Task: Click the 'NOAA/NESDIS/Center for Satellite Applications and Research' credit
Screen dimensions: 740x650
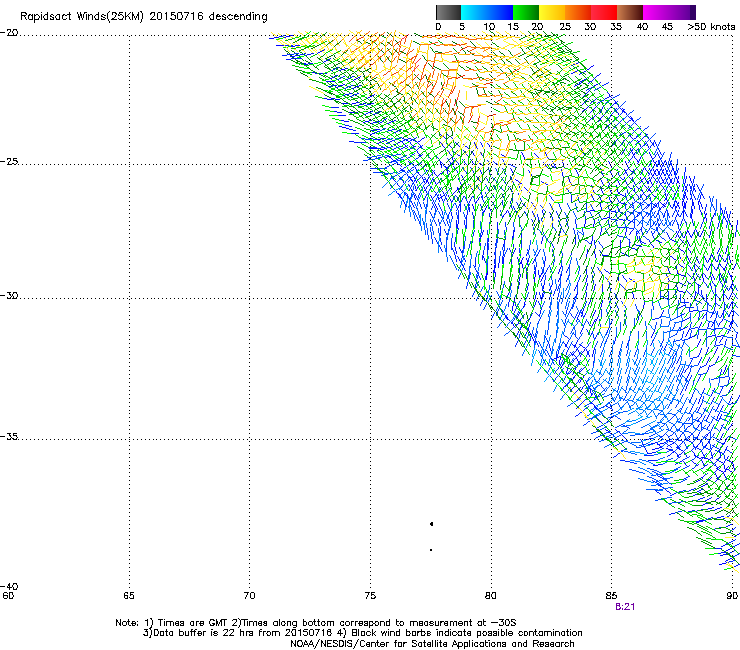Action: pos(432,644)
